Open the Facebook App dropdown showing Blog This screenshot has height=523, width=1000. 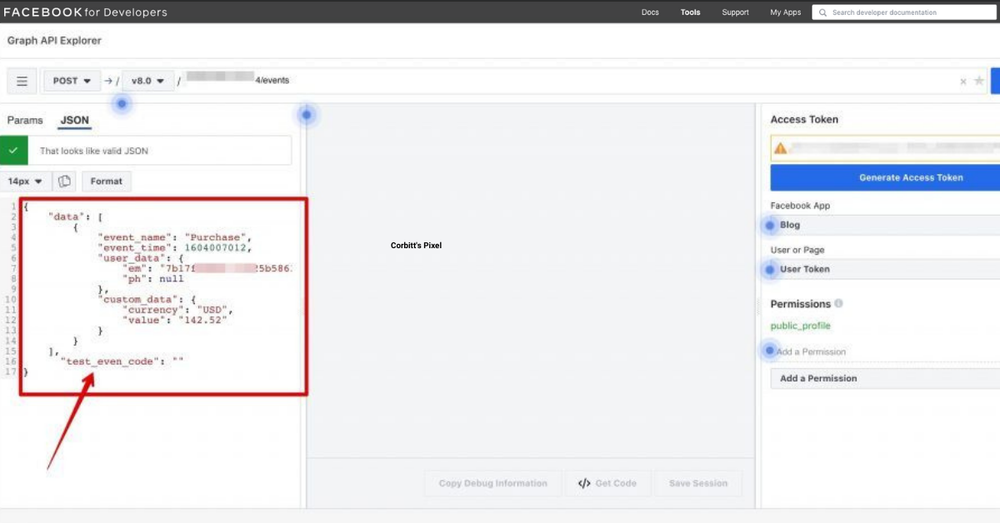coord(885,225)
